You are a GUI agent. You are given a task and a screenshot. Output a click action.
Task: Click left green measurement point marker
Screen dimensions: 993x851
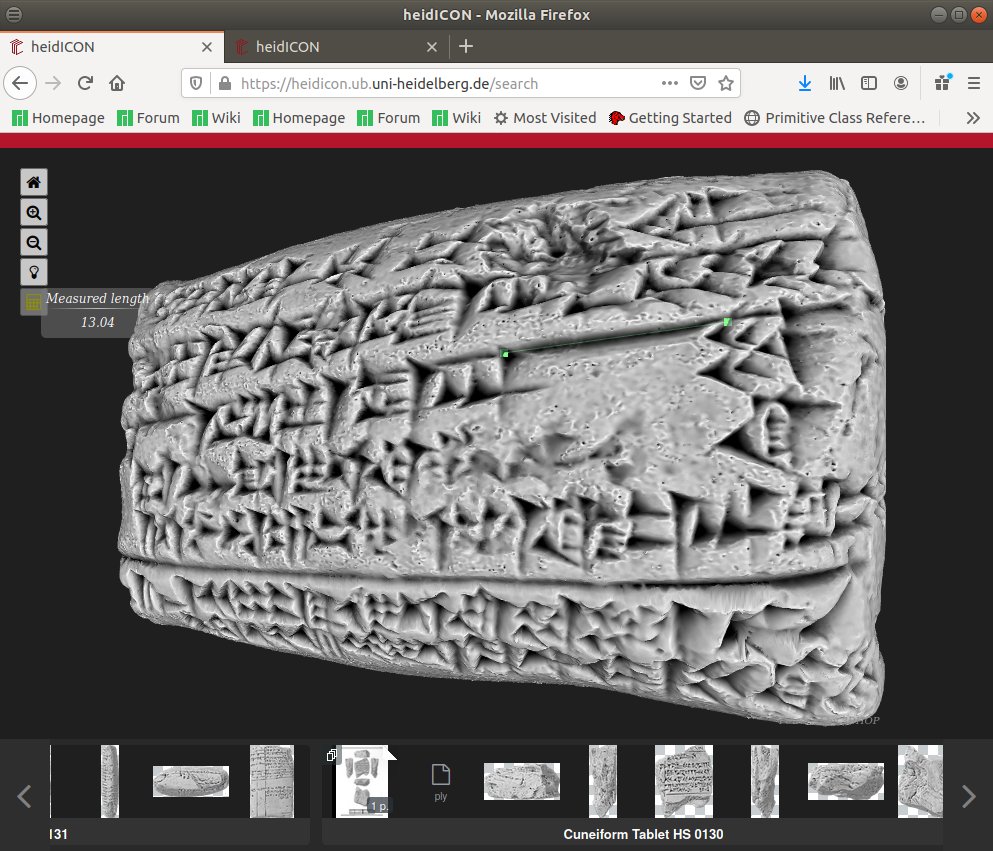click(505, 354)
